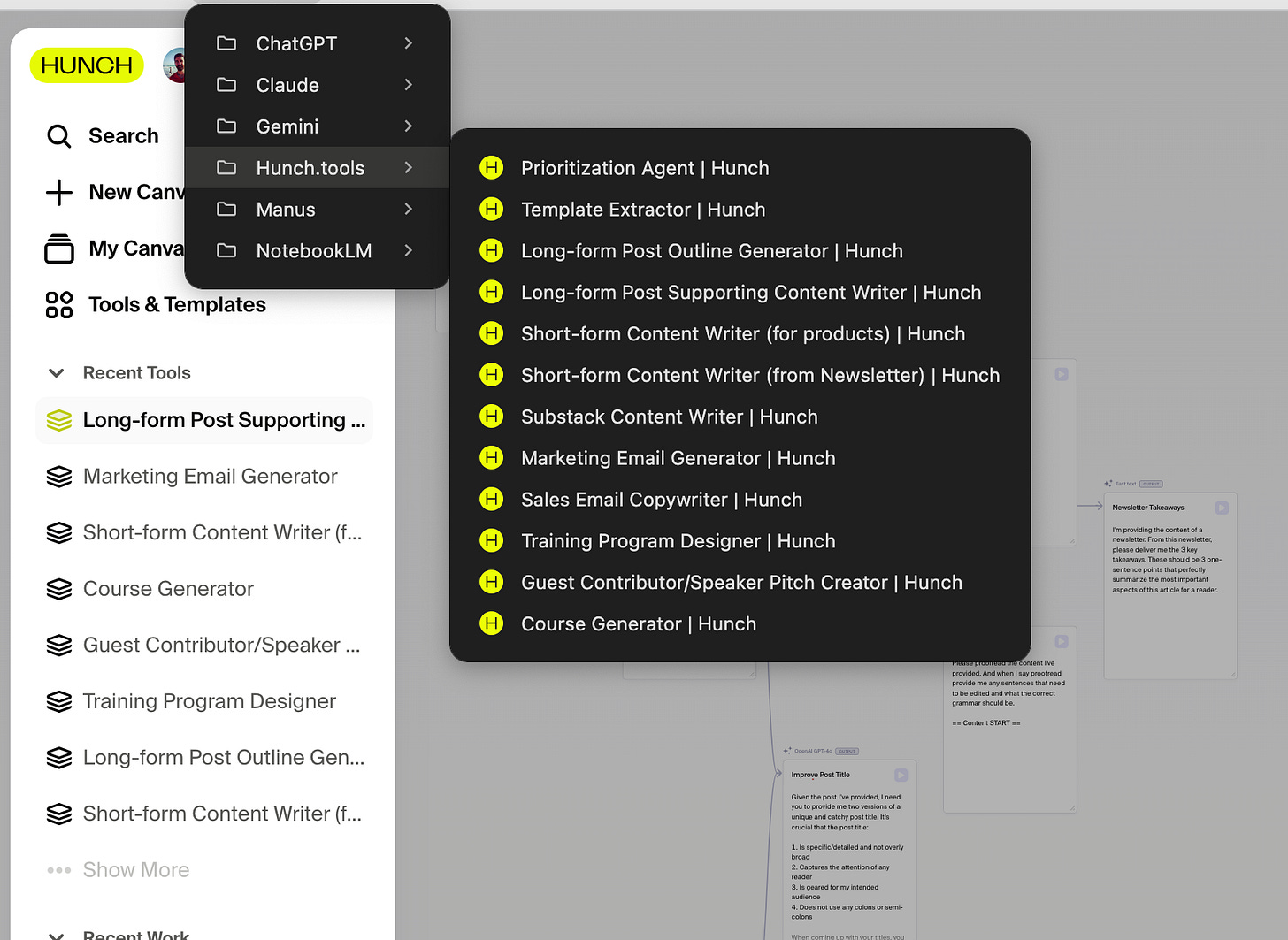Click the Hunch icon beside Prioritization Agent
Viewport: 1288px width, 940px height.
[491, 168]
